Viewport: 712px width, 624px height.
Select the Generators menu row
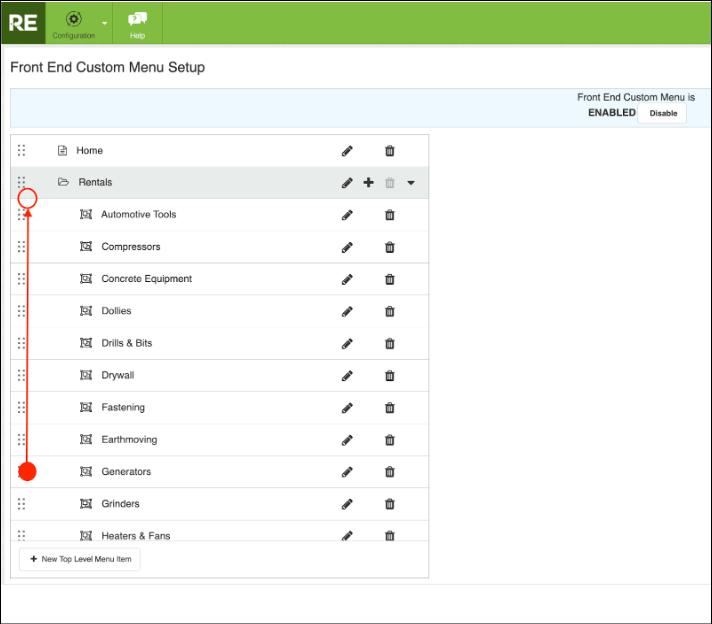tap(126, 472)
